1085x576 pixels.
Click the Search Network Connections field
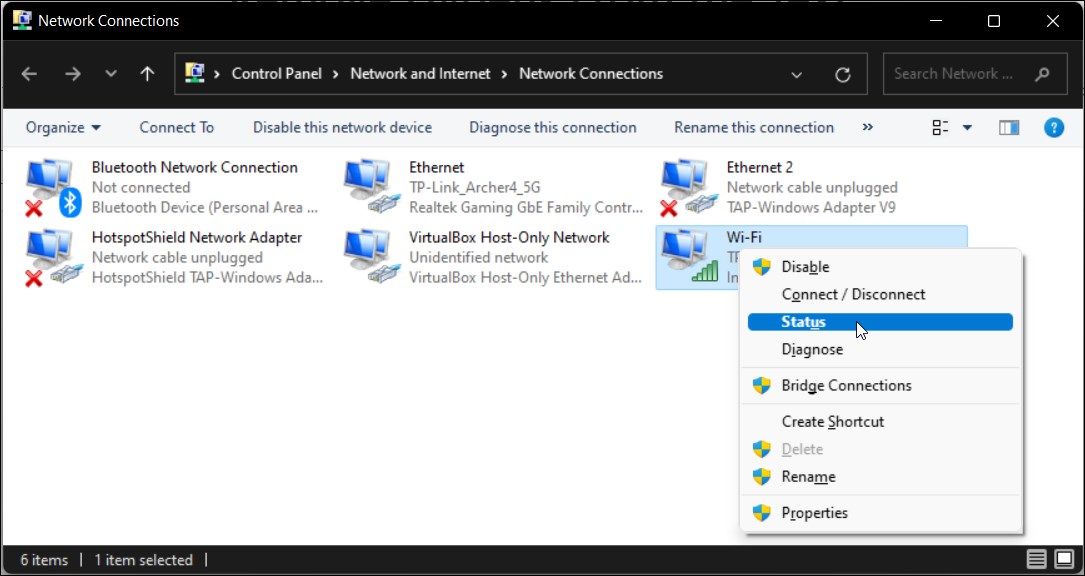(x=975, y=73)
